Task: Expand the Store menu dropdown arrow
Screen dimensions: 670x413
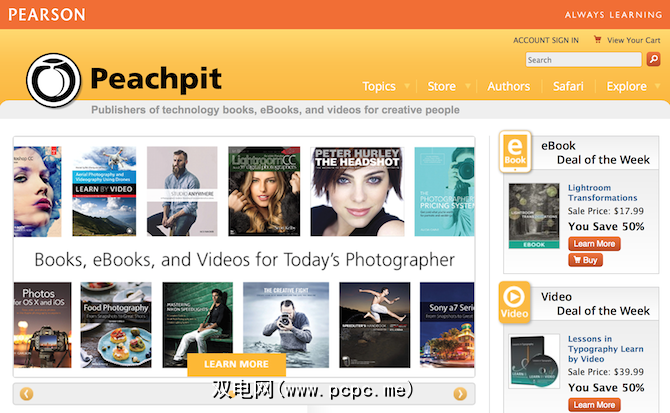Action: (466, 87)
